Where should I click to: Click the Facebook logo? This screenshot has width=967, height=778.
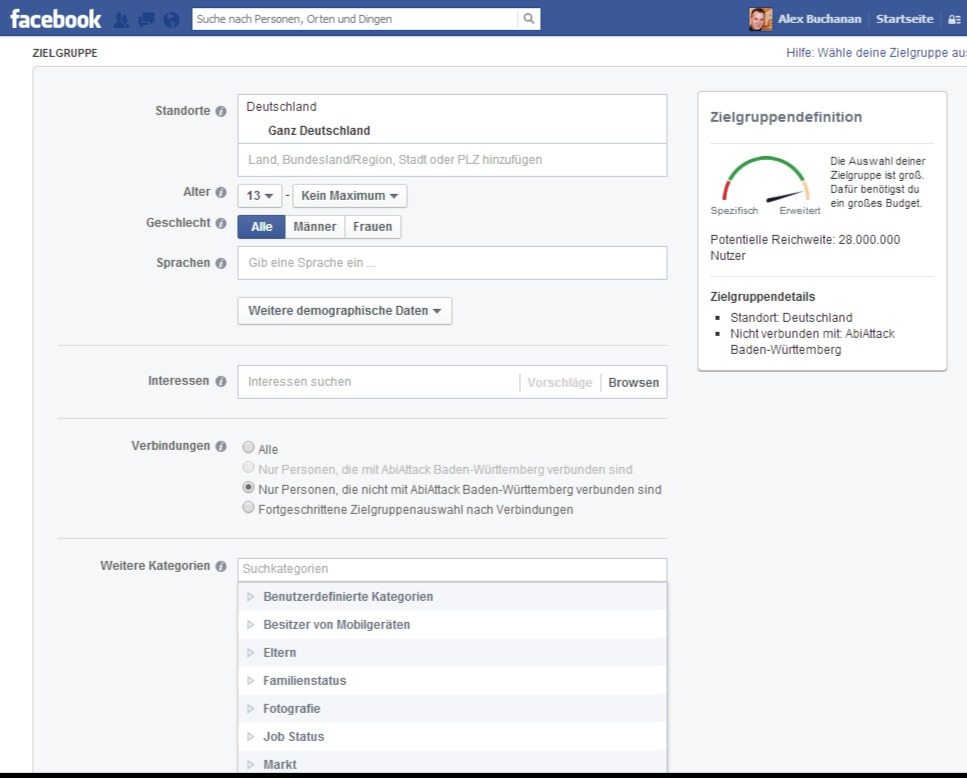(x=55, y=19)
